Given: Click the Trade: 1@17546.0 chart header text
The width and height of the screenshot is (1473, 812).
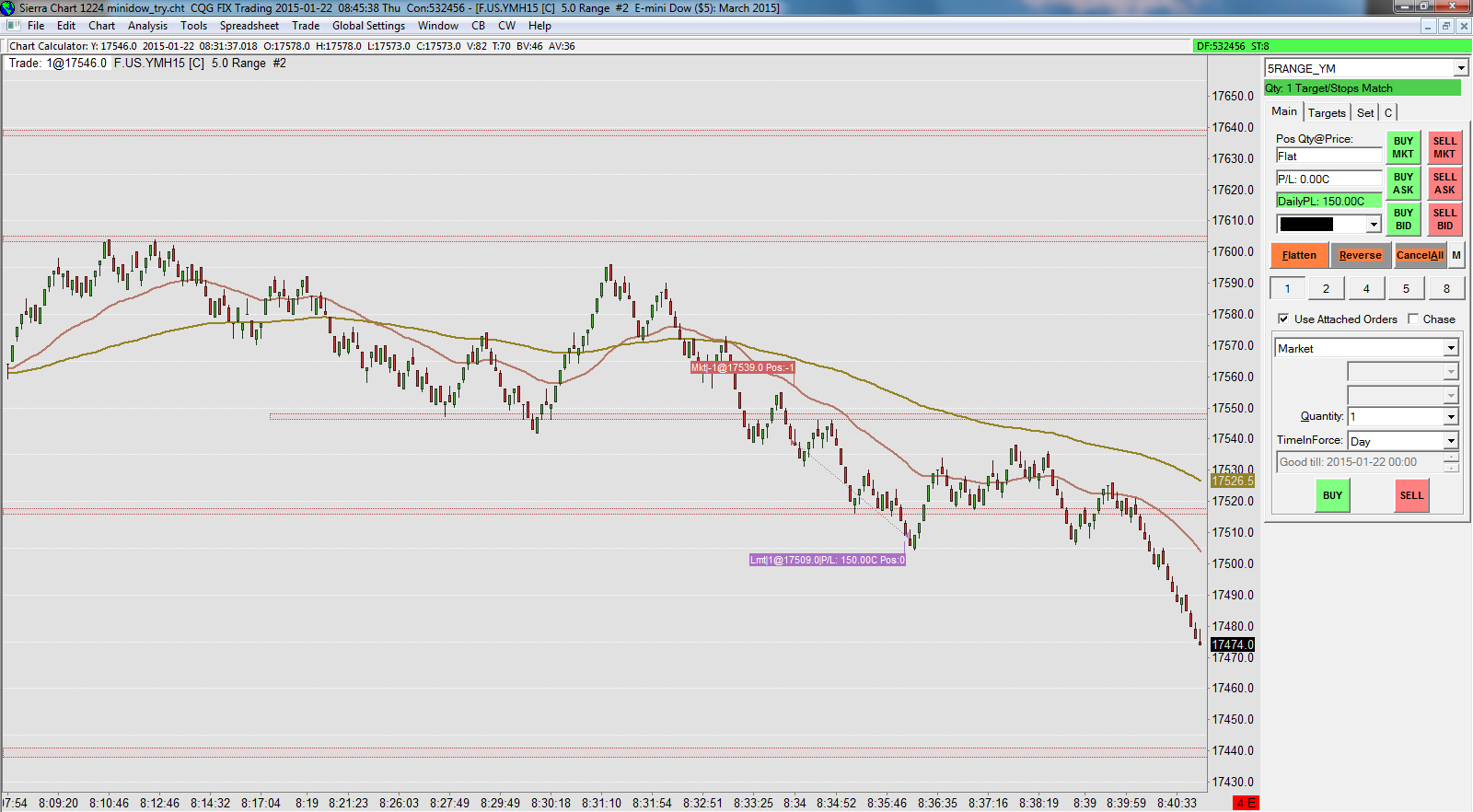Looking at the screenshot, I should 58,64.
